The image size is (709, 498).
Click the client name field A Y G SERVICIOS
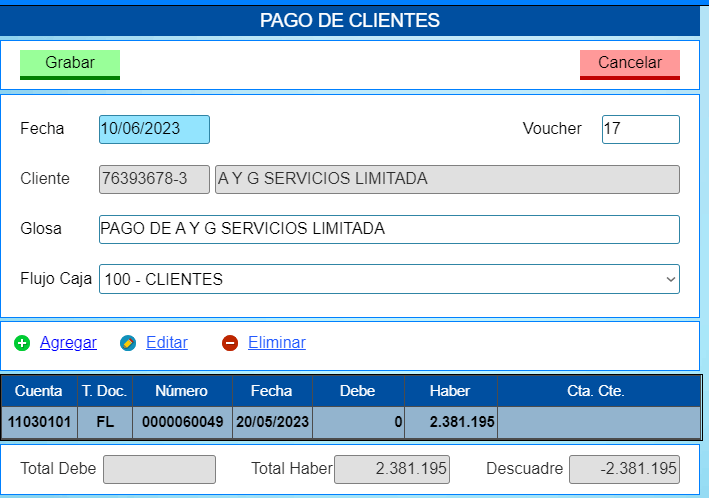pyautogui.click(x=447, y=180)
